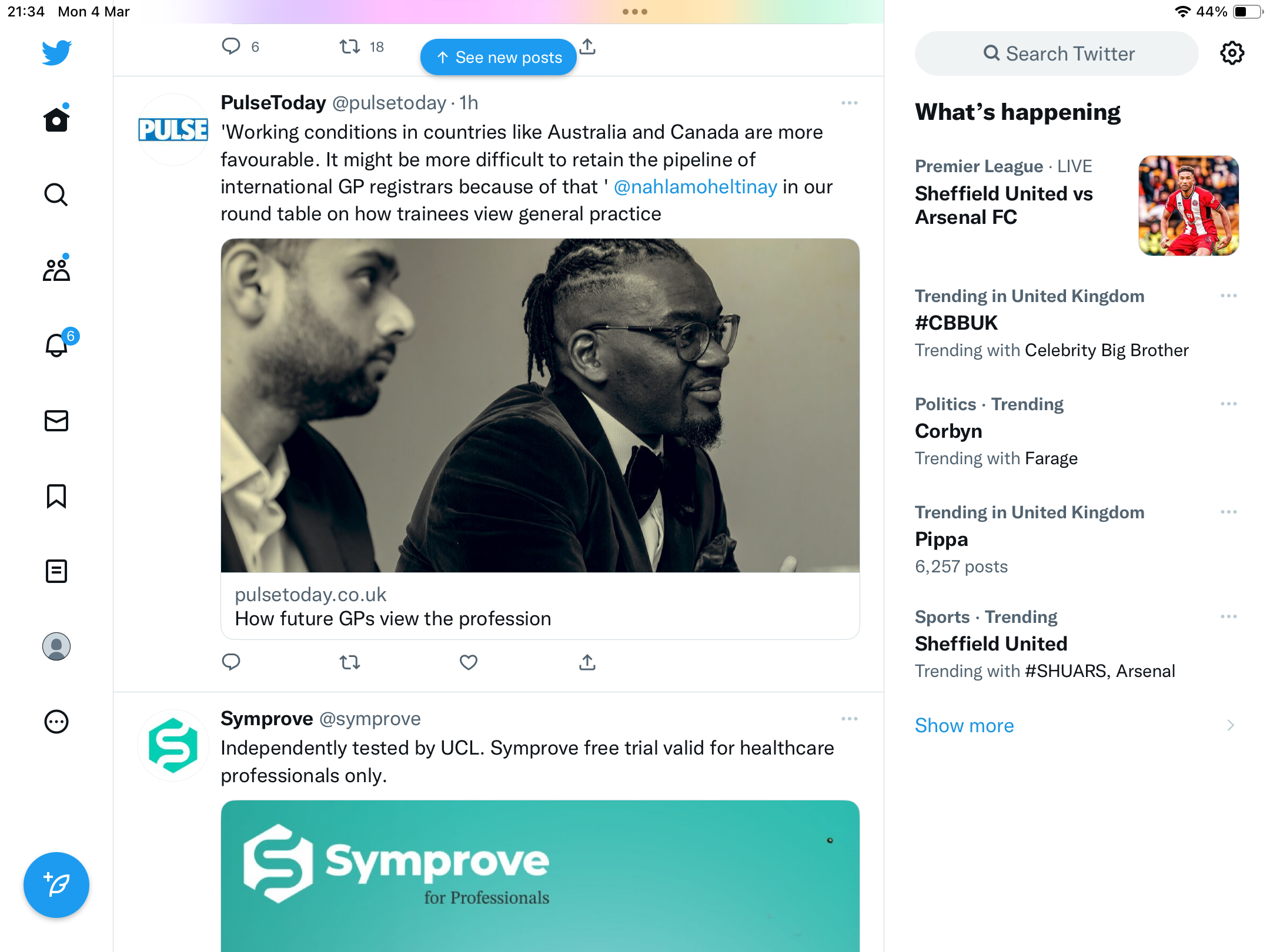Click See new posts button
Viewport: 1270px width, 952px height.
[x=499, y=57]
